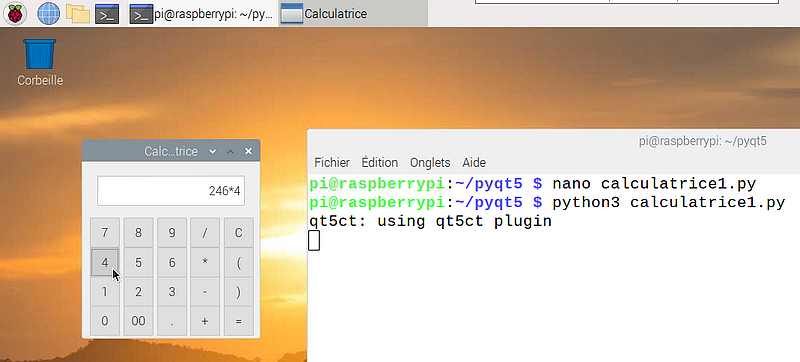800x362 pixels.
Task: Open the Raspberry Pi main menu
Action: coord(15,13)
